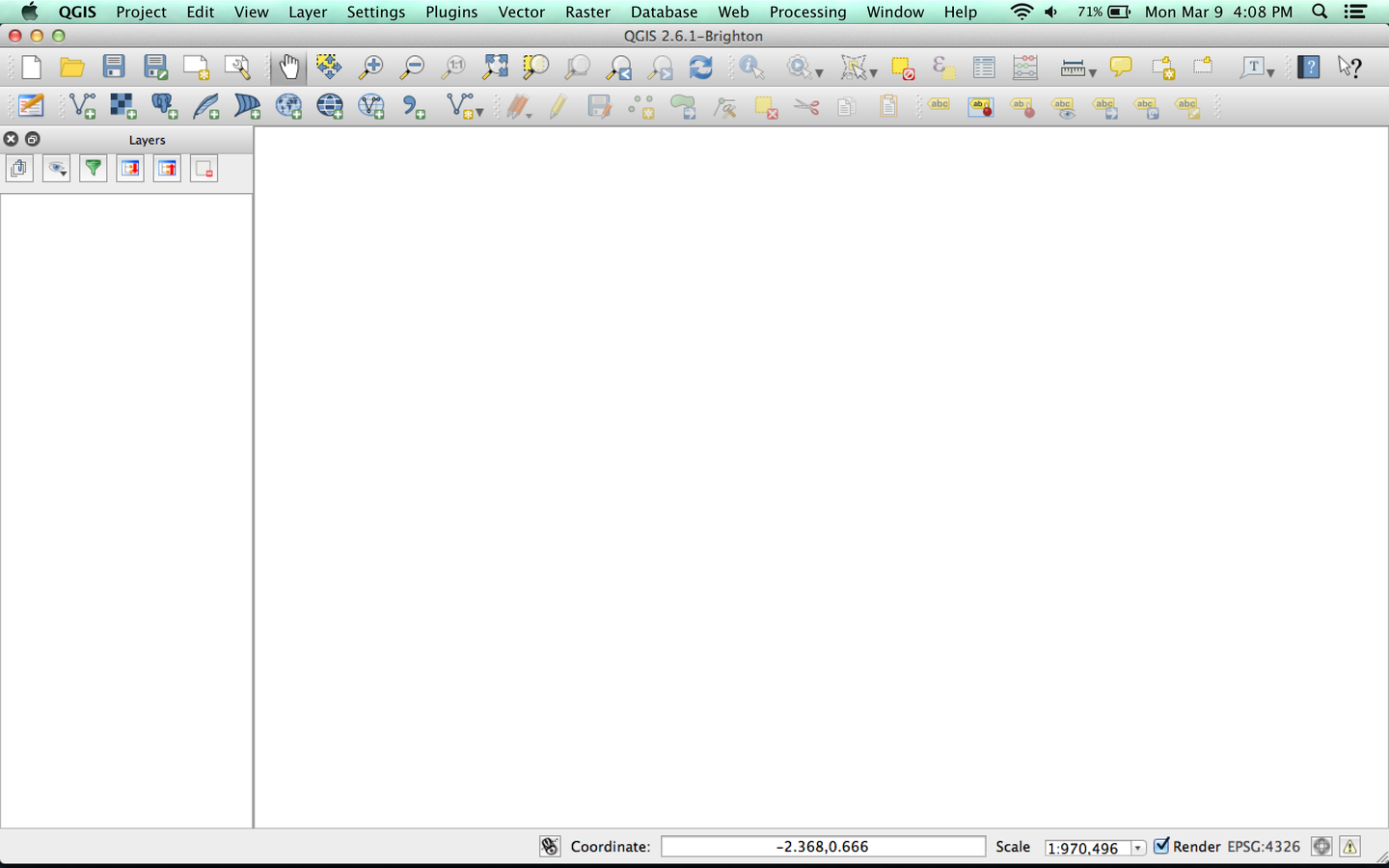Open the Layer menu
This screenshot has height=868, width=1389.
pos(308,12)
